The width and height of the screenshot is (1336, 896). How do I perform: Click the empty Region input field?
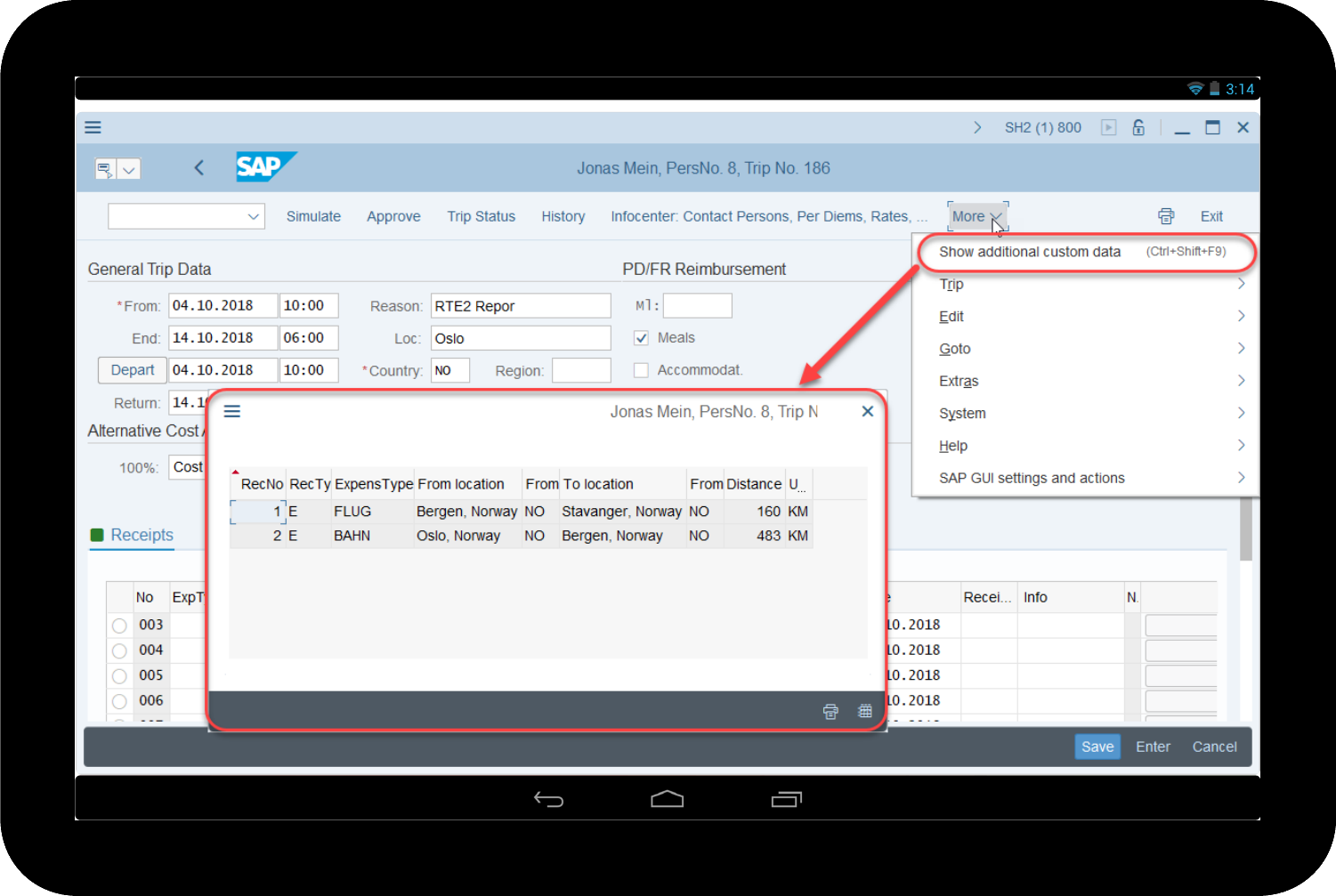tap(581, 370)
